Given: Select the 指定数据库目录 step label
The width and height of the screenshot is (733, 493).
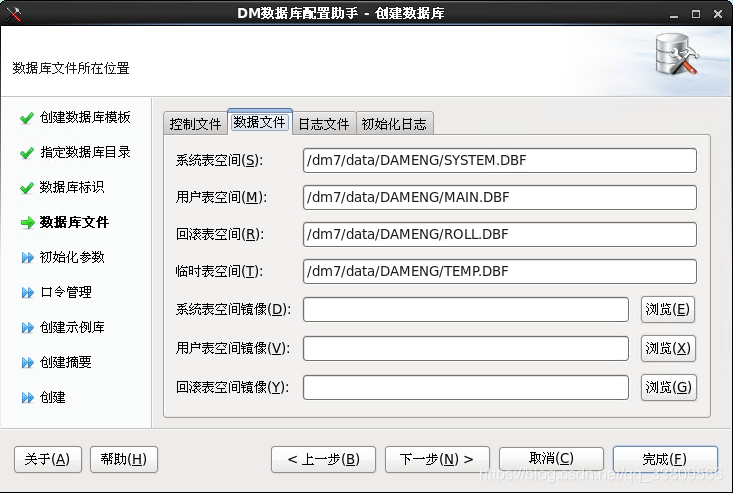Looking at the screenshot, I should [x=85, y=152].
